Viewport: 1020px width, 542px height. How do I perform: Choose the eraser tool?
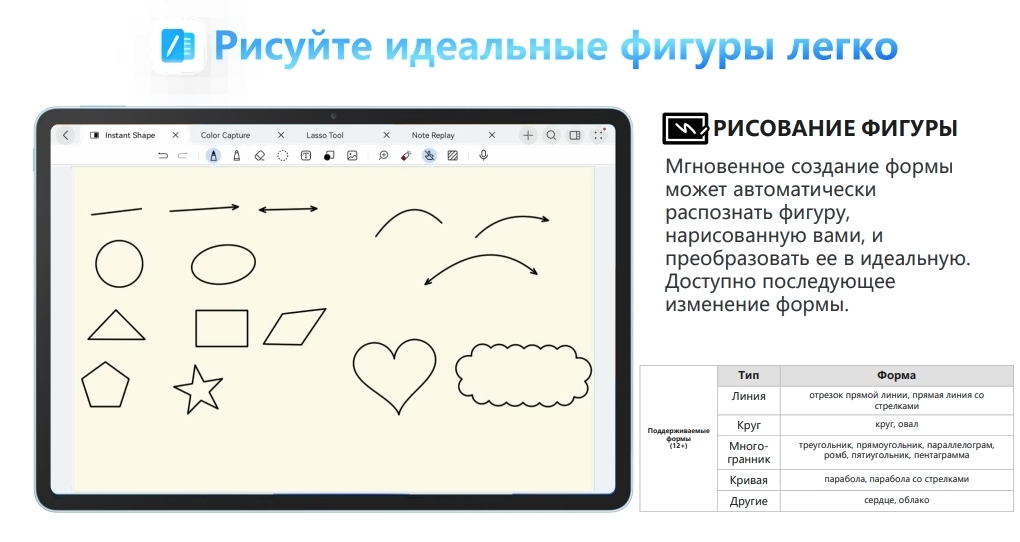(259, 156)
